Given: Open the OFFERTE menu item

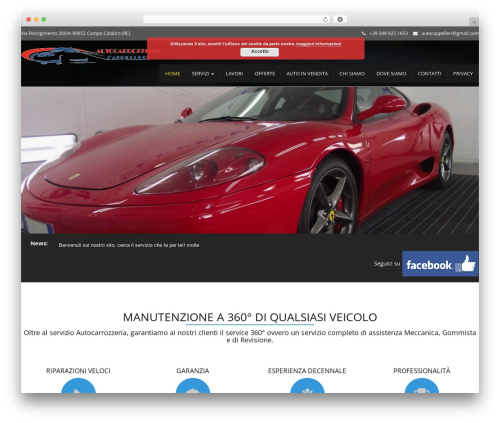Looking at the screenshot, I should pyautogui.click(x=265, y=74).
